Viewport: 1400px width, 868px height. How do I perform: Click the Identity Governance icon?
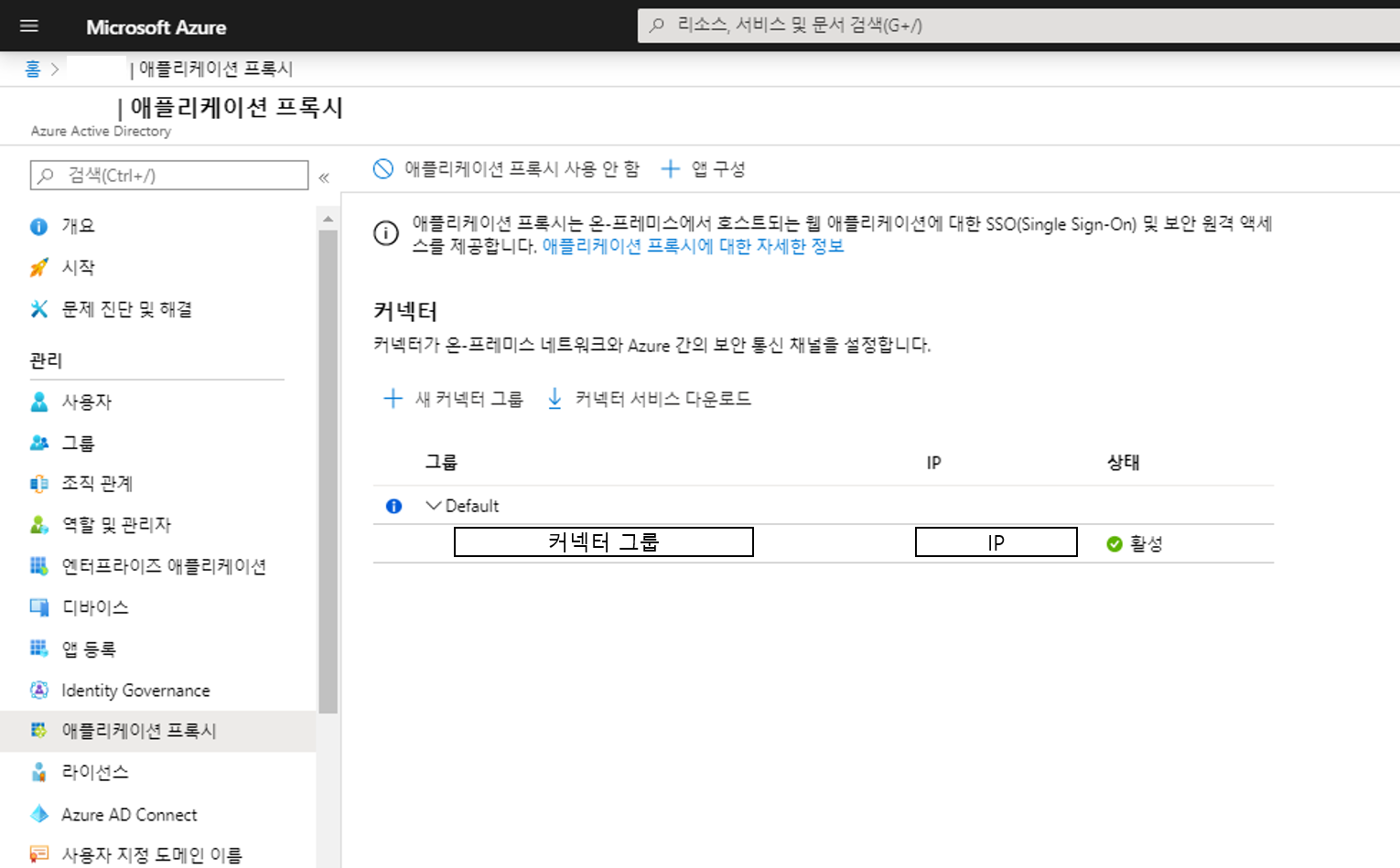[38, 690]
